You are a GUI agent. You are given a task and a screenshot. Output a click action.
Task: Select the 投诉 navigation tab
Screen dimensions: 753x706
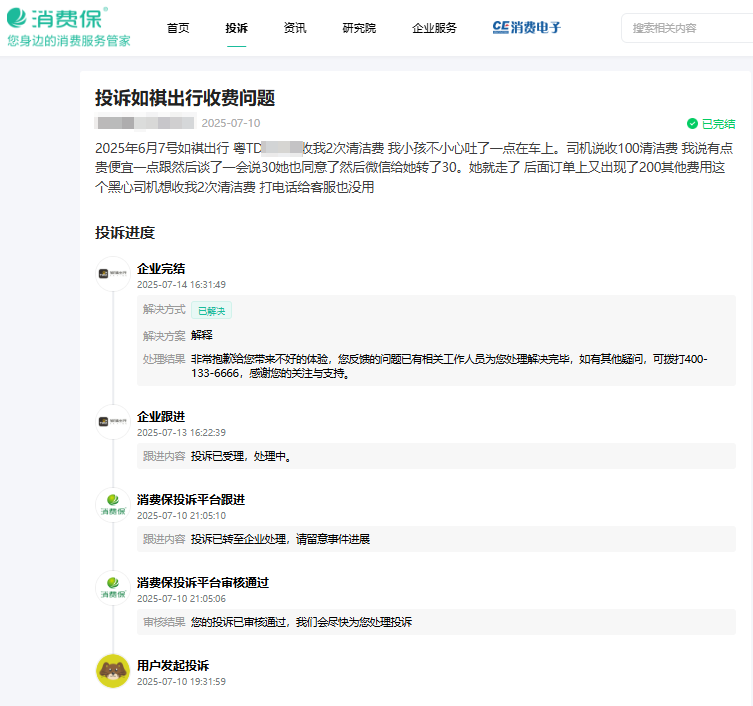point(236,28)
